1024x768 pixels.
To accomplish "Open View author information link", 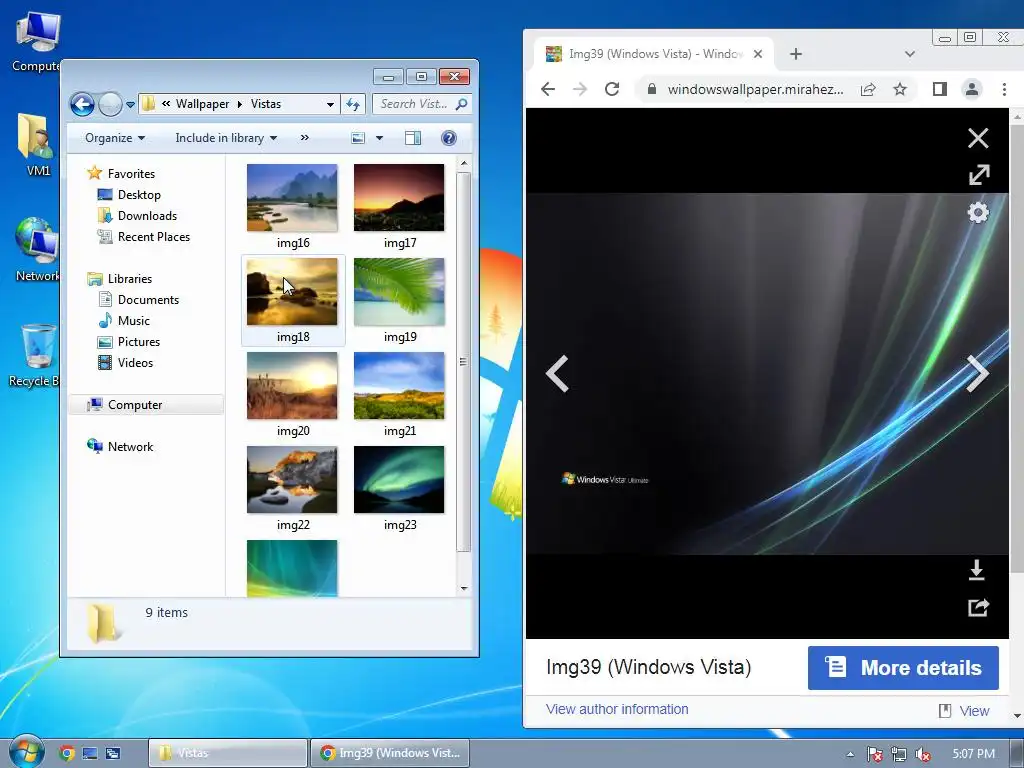I will [617, 709].
